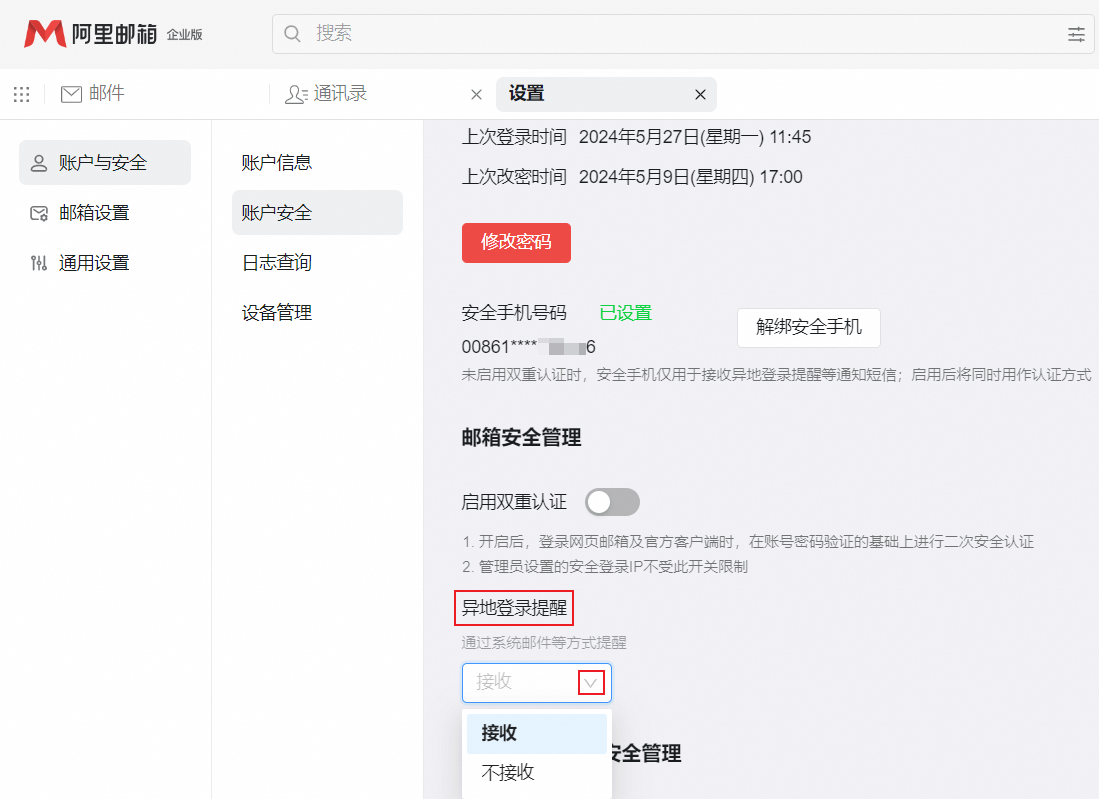The height and width of the screenshot is (799, 1099).
Task: Close the 通讯录 tab
Action: (476, 94)
